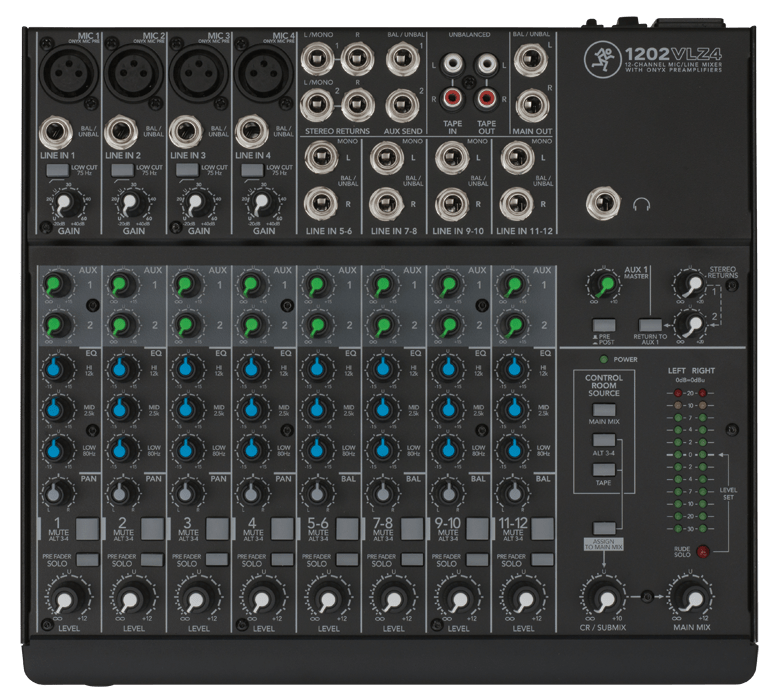Click the channel 2 PAN knob
The width and height of the screenshot is (773, 700).
click(x=121, y=492)
